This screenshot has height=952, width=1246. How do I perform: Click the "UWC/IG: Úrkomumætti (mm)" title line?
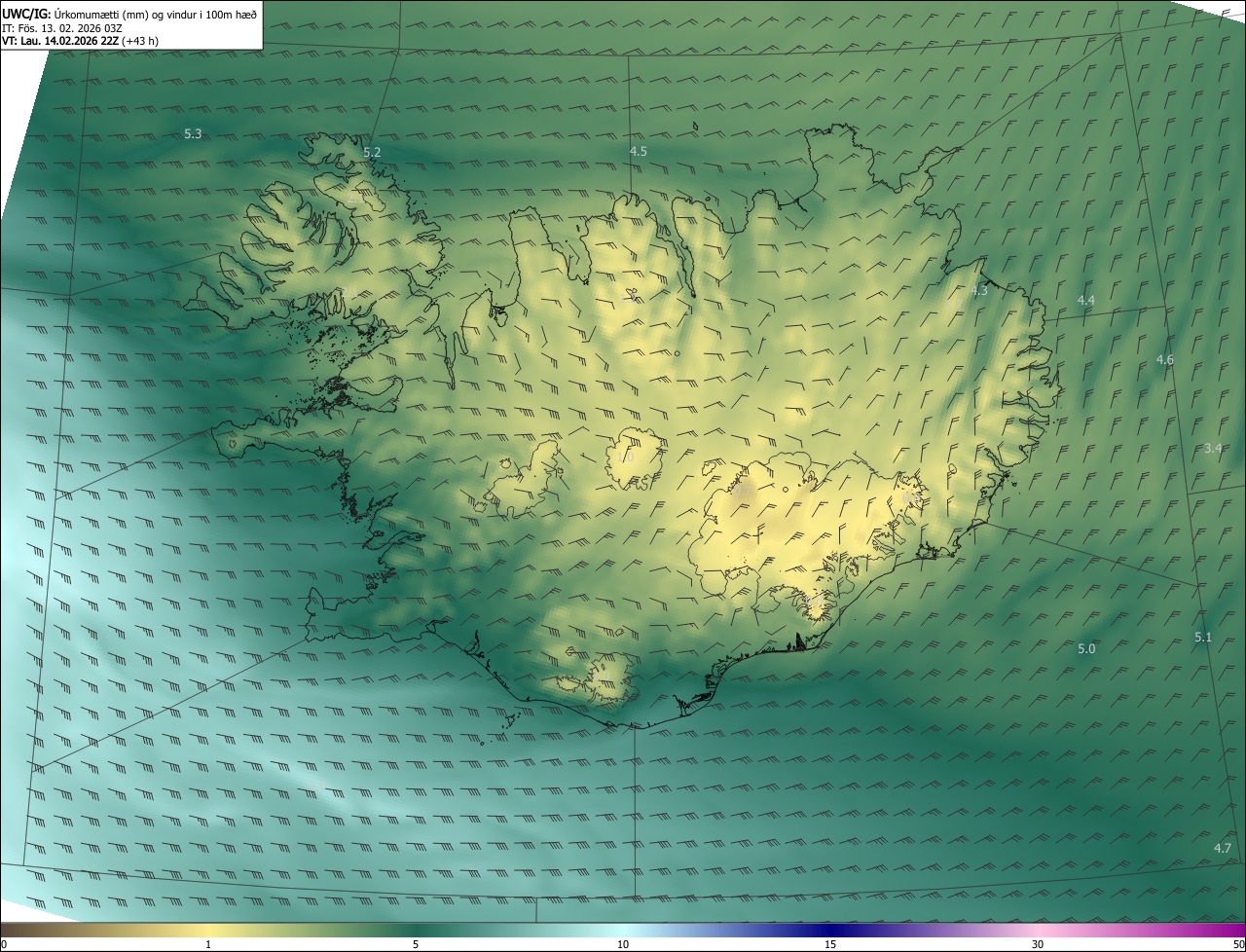pyautogui.click(x=129, y=13)
